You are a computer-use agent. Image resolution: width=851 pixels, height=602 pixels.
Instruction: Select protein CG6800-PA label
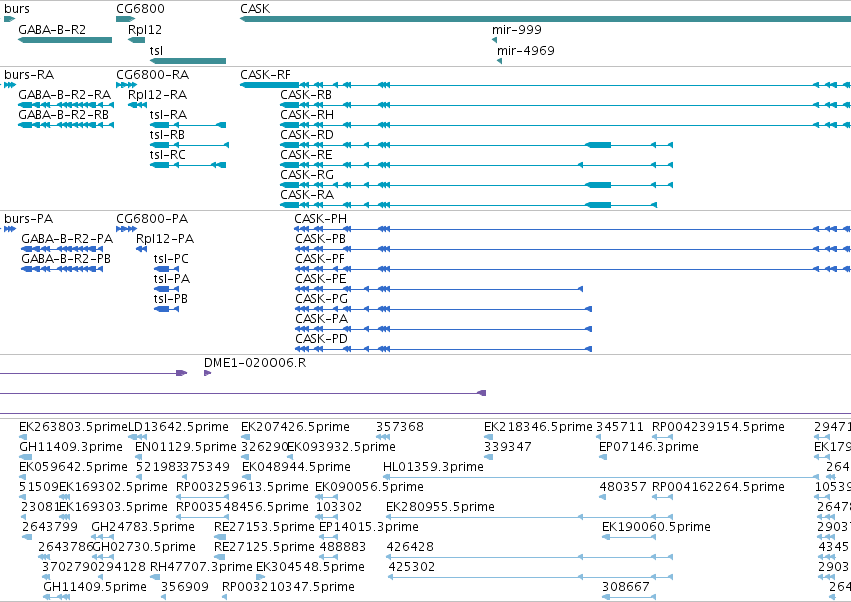tap(152, 219)
